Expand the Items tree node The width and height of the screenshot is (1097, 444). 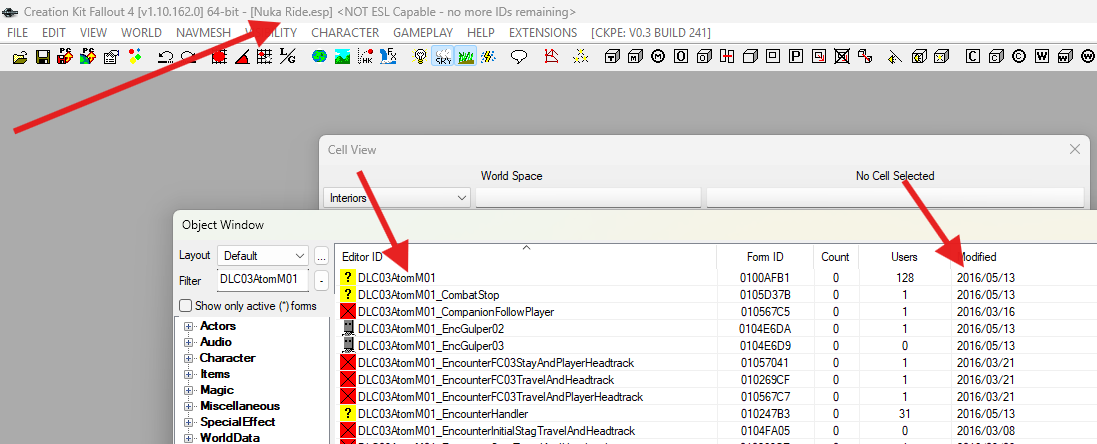coord(187,374)
